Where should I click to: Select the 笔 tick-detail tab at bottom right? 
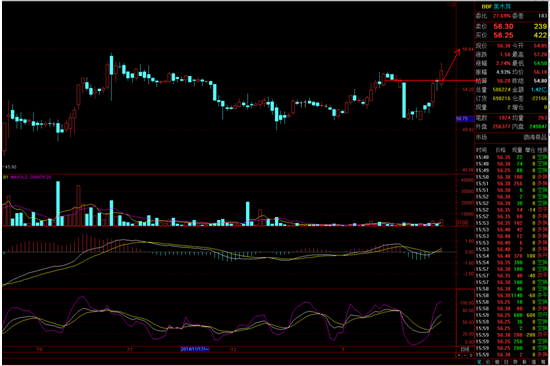coord(479,362)
